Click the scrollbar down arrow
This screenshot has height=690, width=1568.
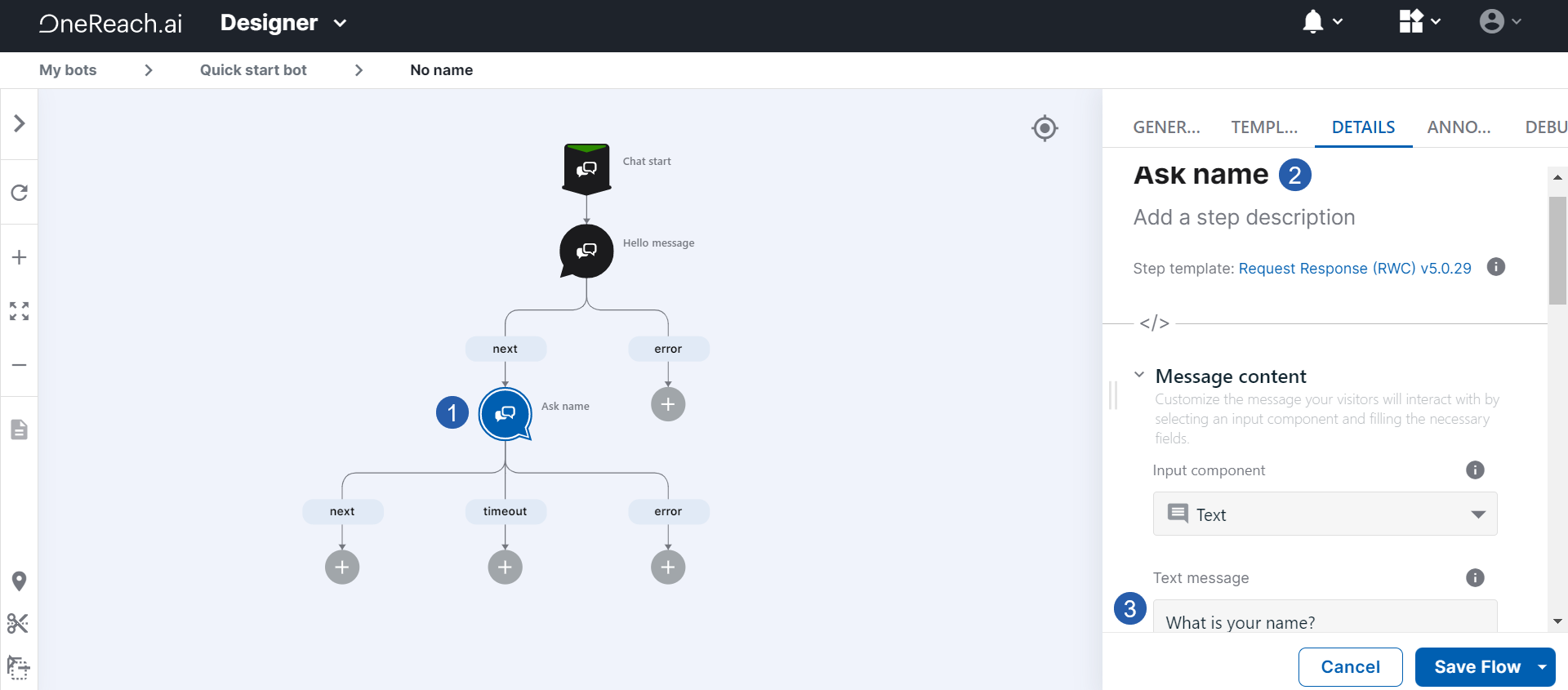[x=1557, y=621]
